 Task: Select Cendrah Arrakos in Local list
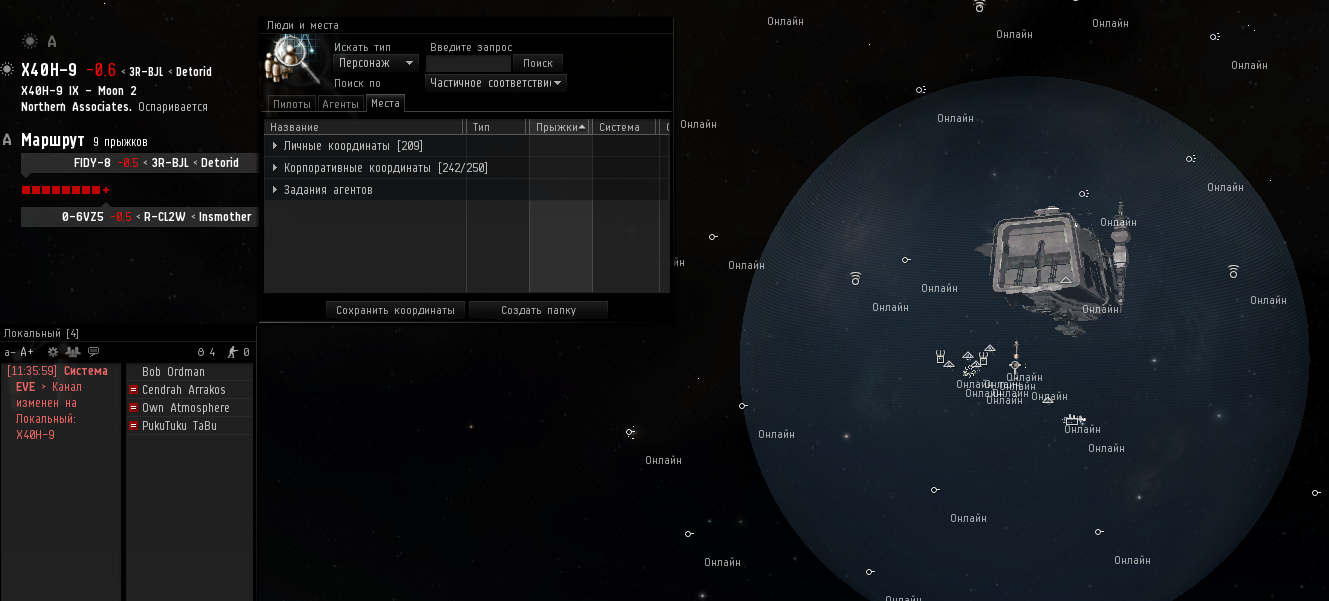189,390
